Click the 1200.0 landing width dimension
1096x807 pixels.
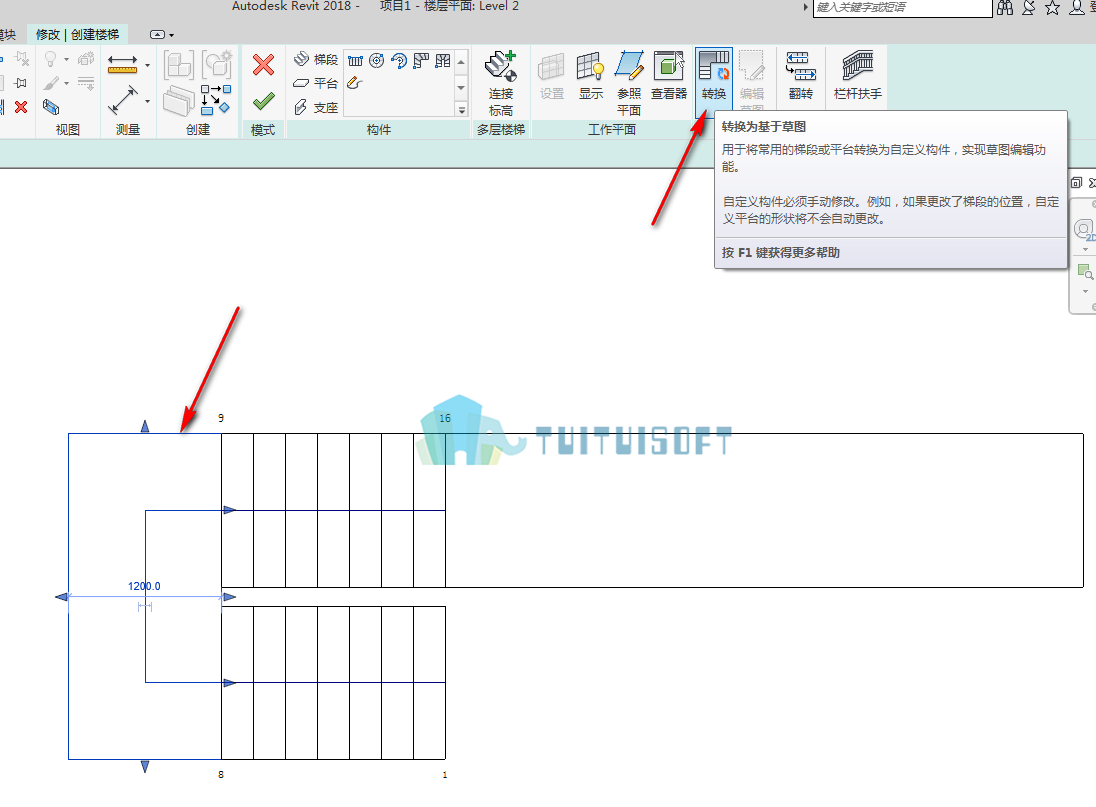click(144, 586)
